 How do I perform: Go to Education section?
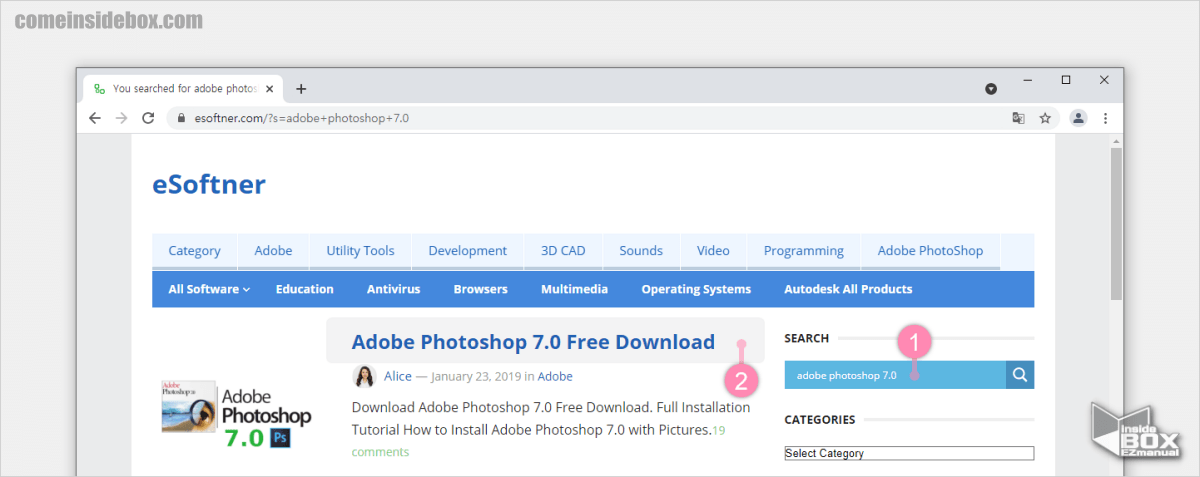coord(305,289)
